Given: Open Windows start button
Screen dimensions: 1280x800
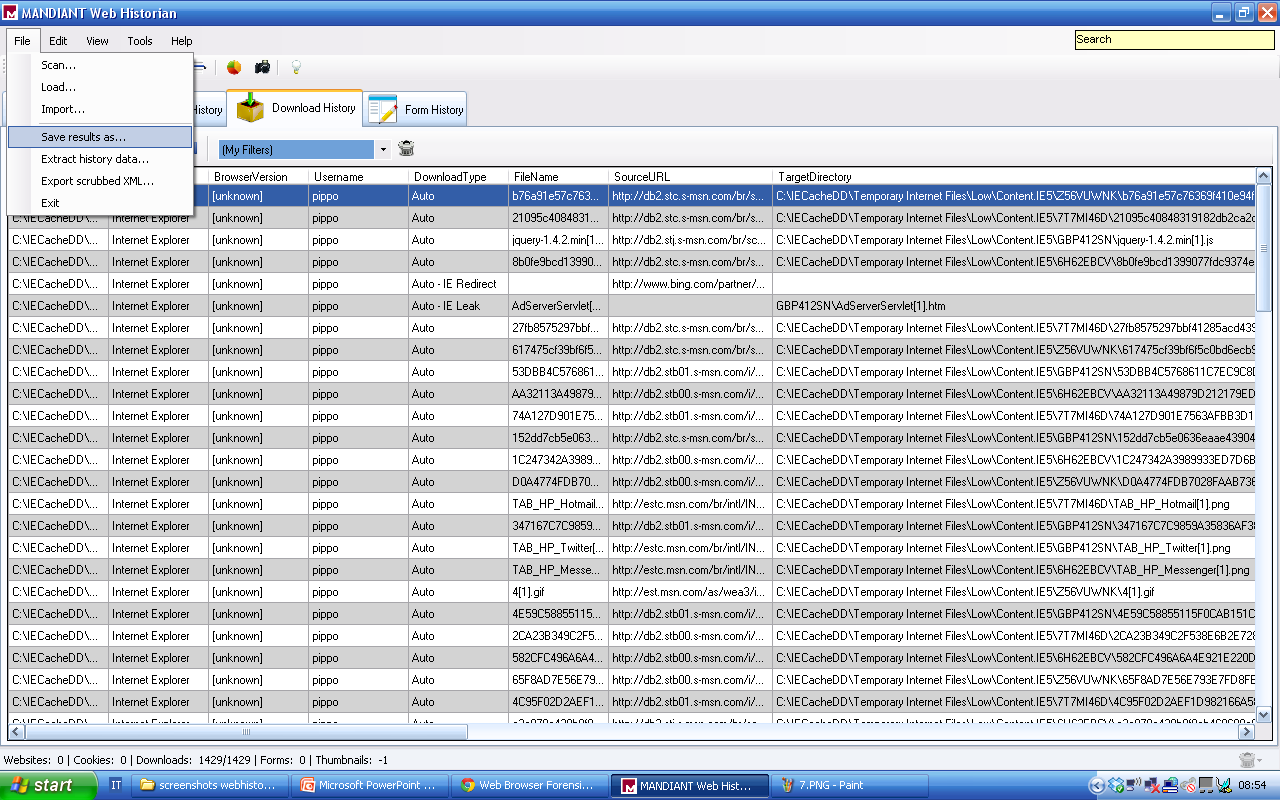Looking at the screenshot, I should point(48,786).
